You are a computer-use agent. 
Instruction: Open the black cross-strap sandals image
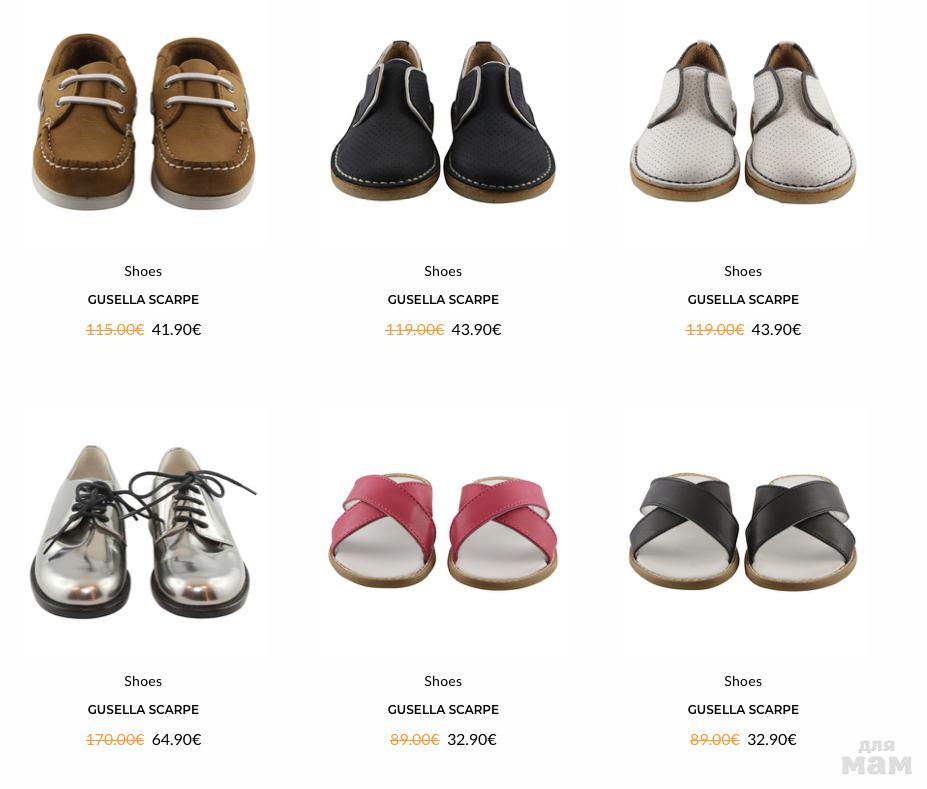click(743, 531)
